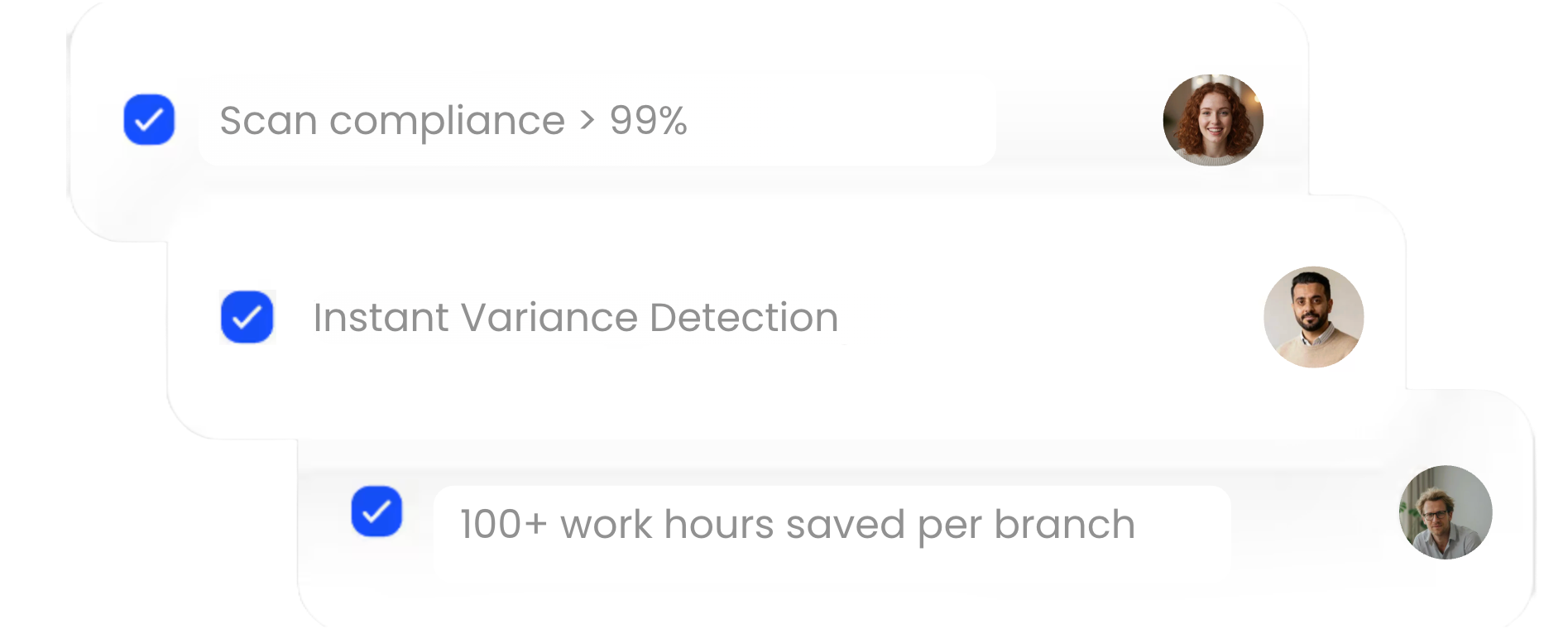Click the 99% value in the first row
Screen dimensions: 1568x629
coord(648,121)
